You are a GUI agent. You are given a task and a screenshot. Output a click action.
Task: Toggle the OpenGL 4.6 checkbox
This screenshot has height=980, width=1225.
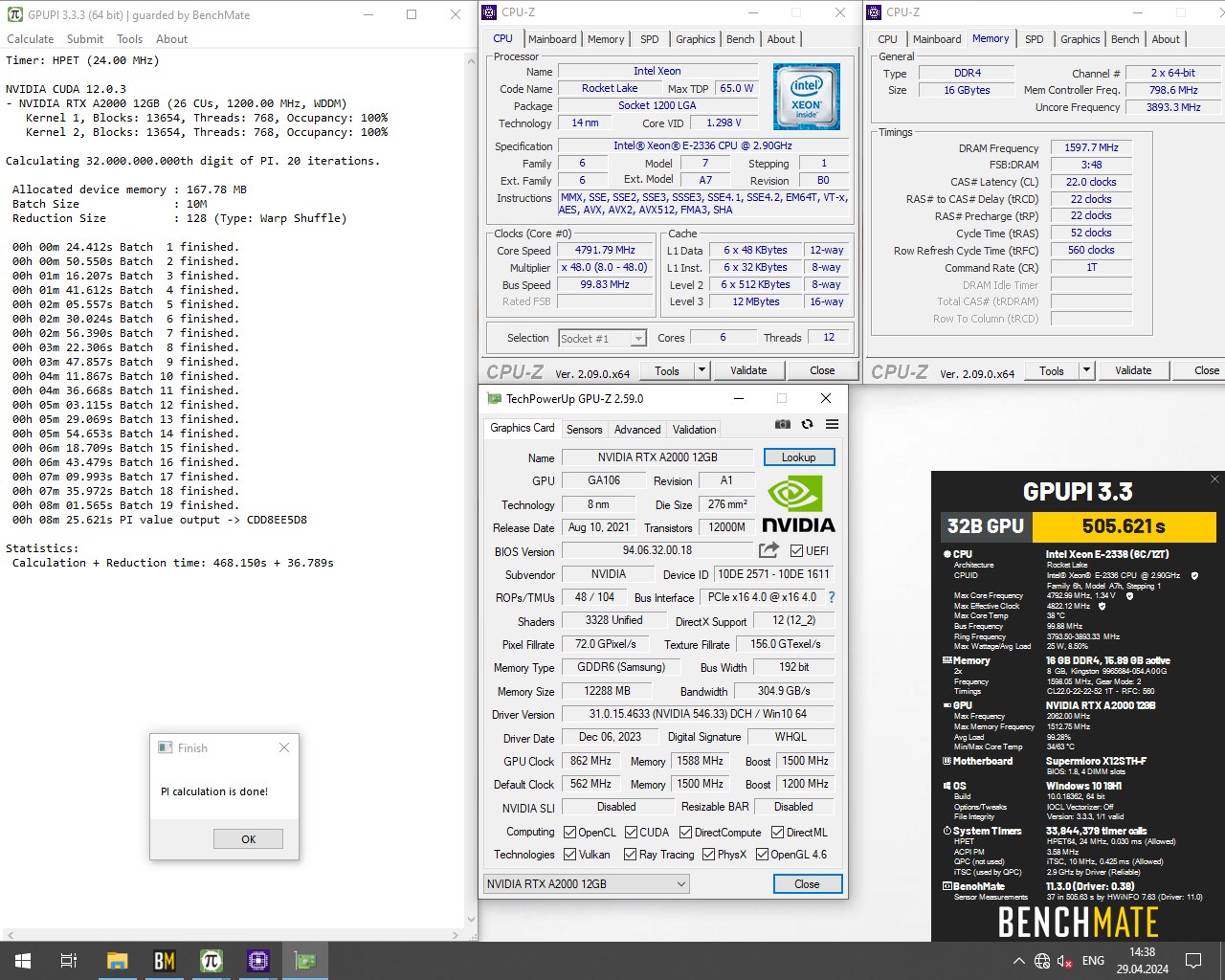coord(762,855)
